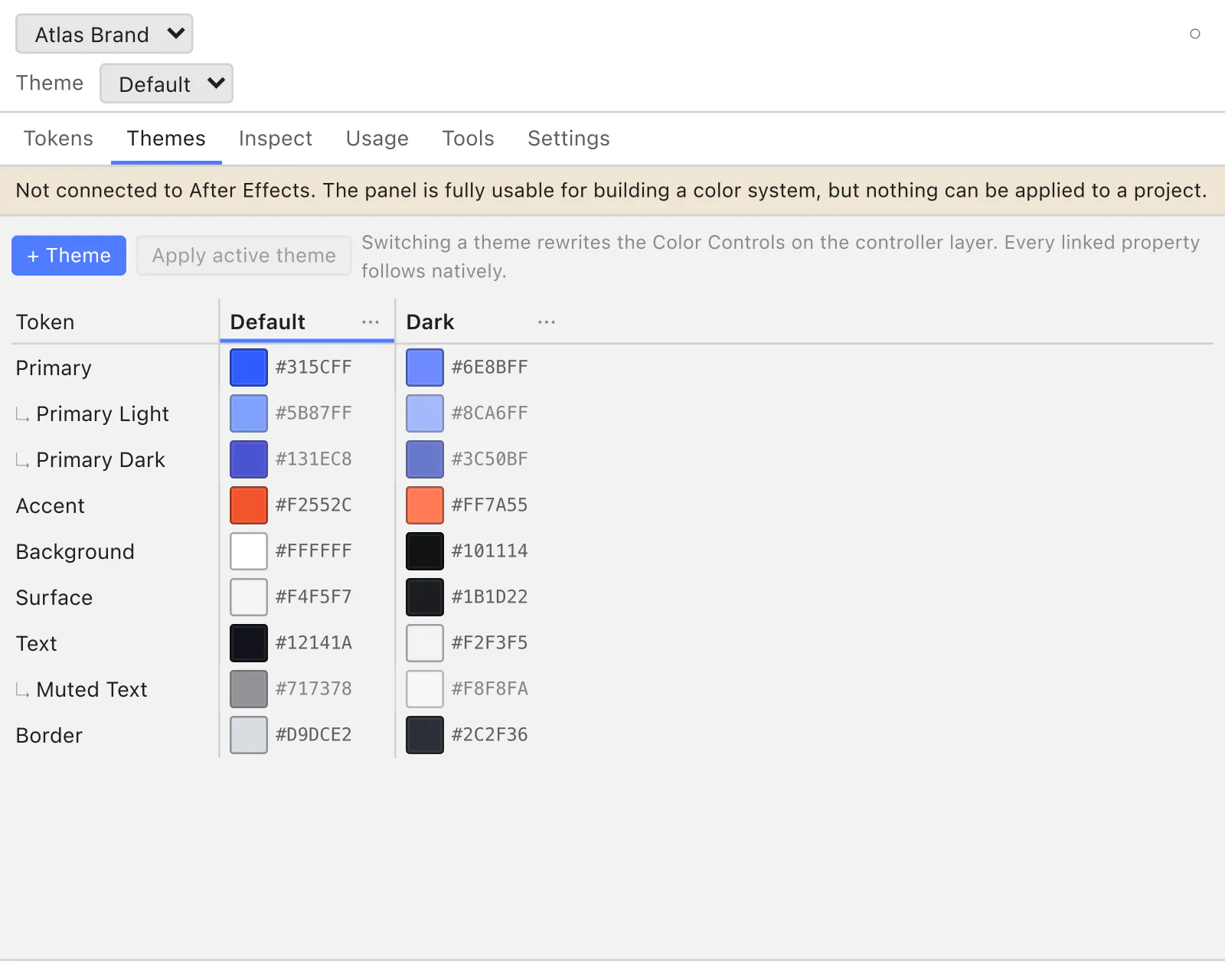Click the Primary Dark token label
Image resolution: width=1225 pixels, height=980 pixels.
pyautogui.click(x=101, y=460)
